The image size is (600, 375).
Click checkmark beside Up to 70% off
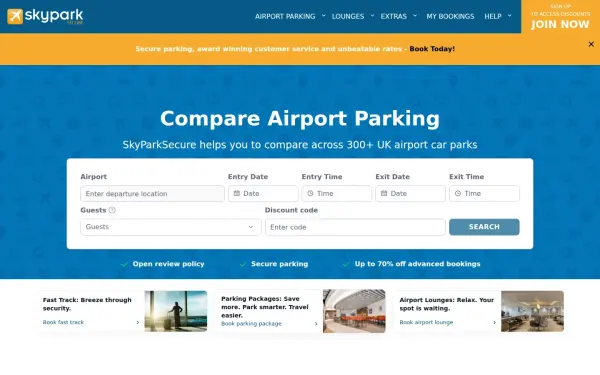(x=346, y=264)
